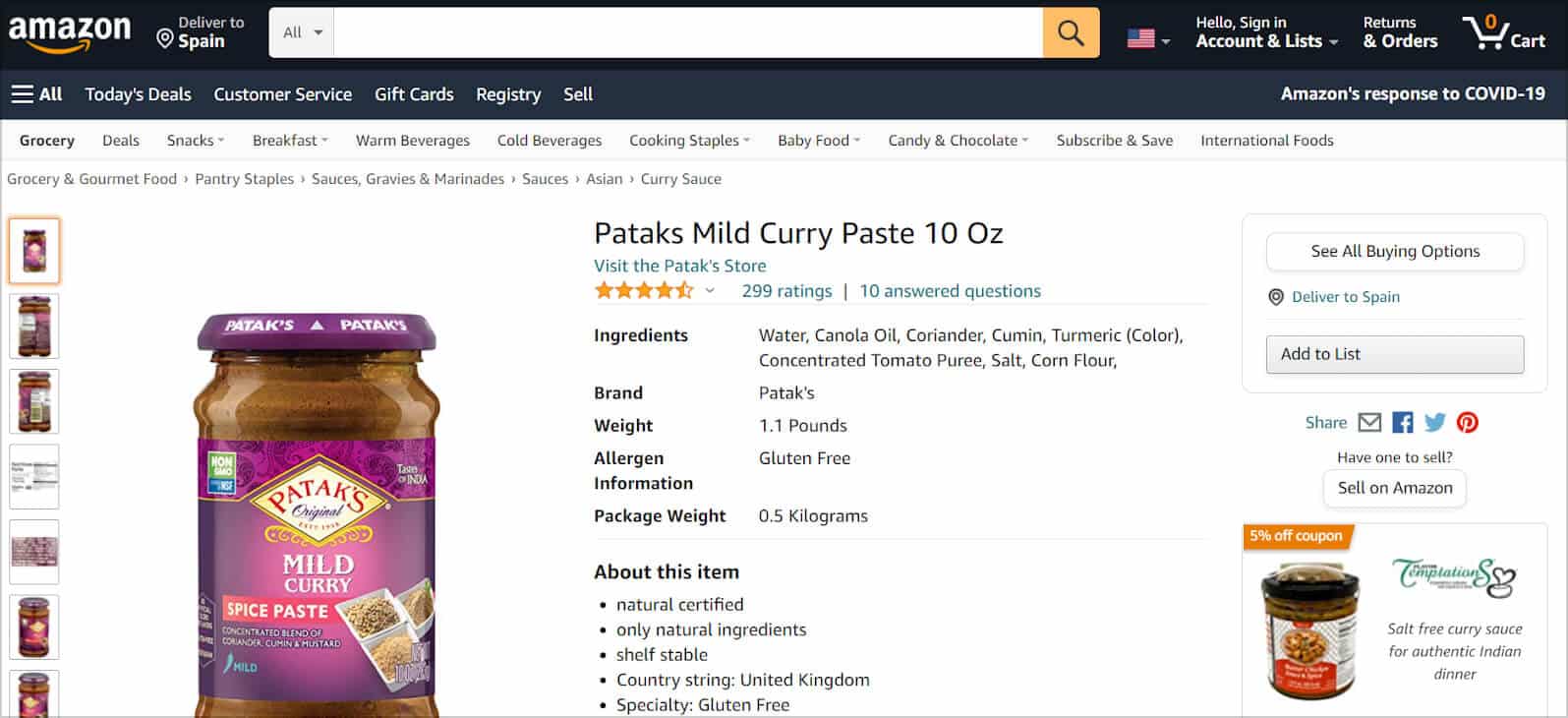Open the Customer Service menu

pyautogui.click(x=283, y=94)
